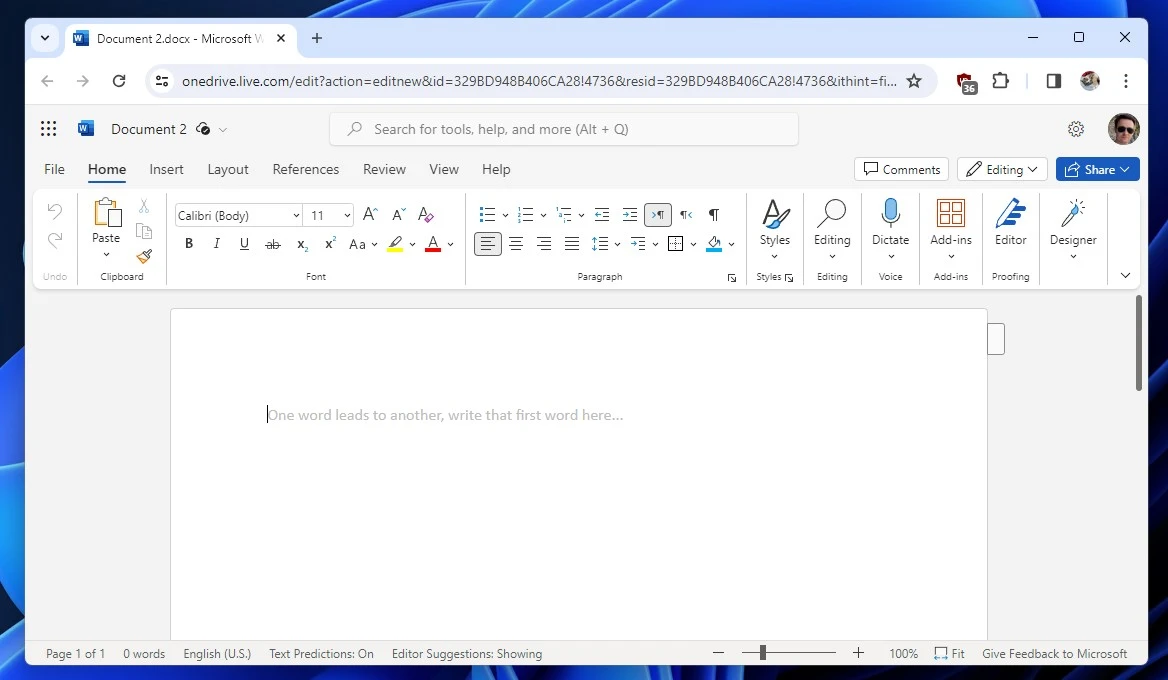Switch to the Insert ribbon tab
This screenshot has height=680, width=1168.
[166, 169]
